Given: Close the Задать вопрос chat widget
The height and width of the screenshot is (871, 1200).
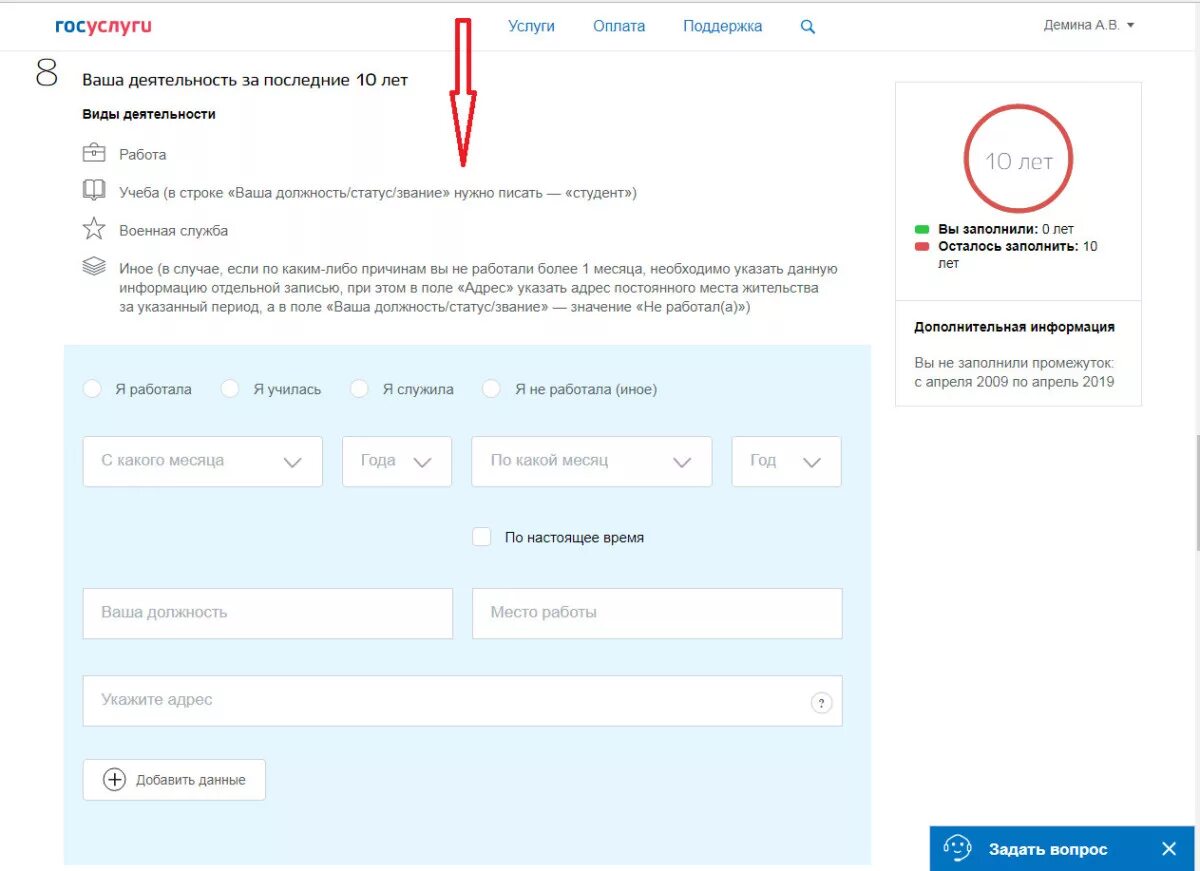Looking at the screenshot, I should click(1169, 849).
